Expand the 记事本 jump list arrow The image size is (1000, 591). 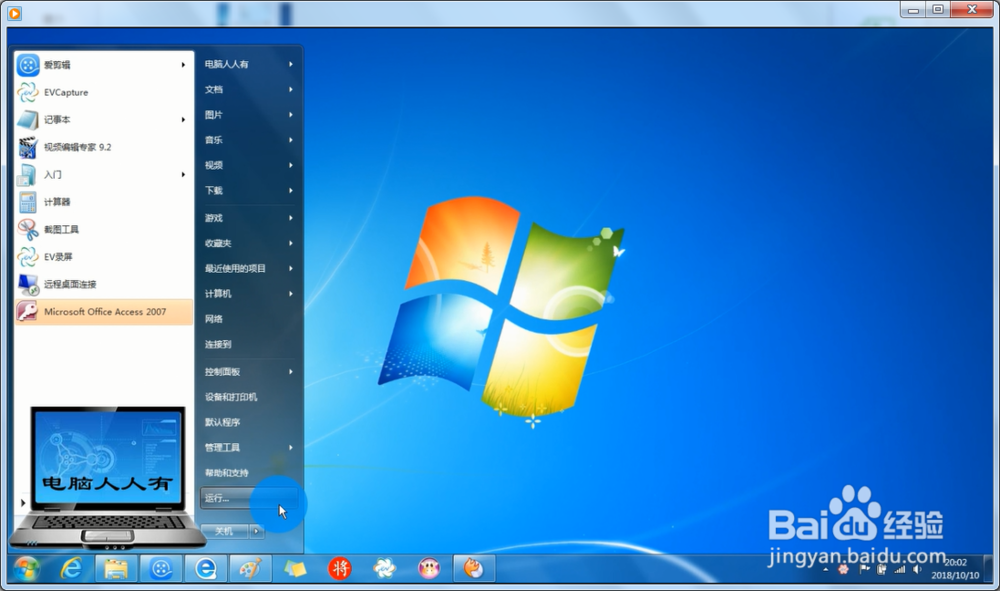183,120
